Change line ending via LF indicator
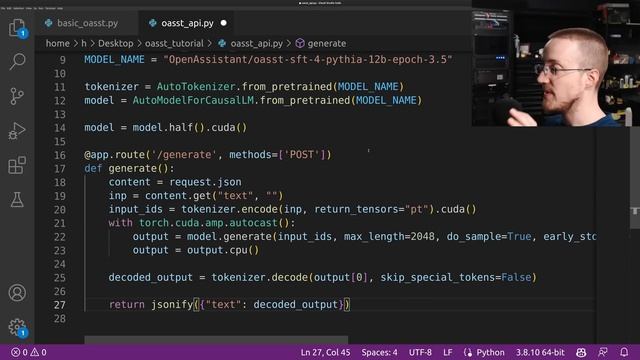The image size is (640, 360). [448, 352]
